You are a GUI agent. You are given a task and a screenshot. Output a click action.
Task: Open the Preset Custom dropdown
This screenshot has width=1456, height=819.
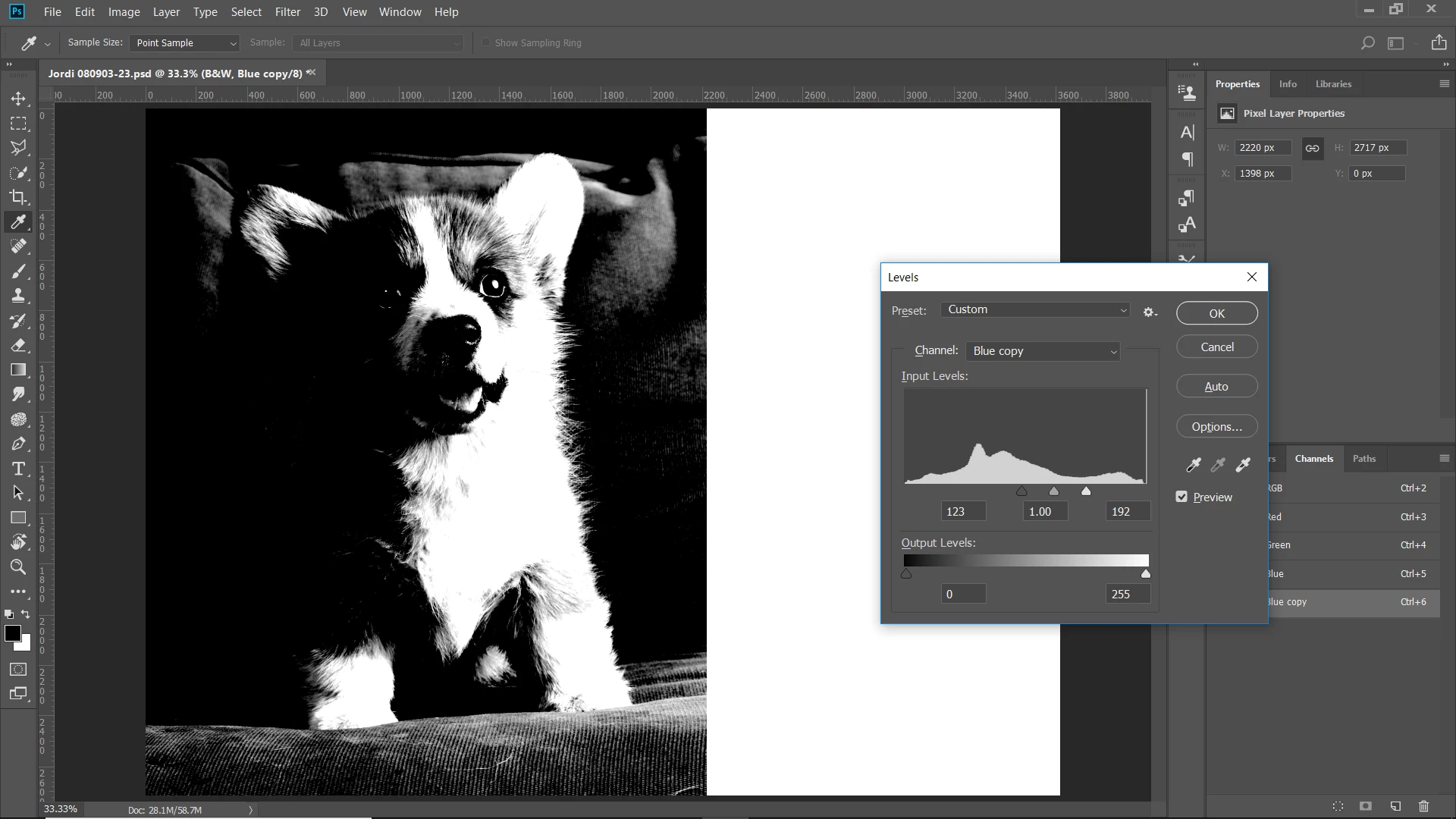tap(1036, 309)
